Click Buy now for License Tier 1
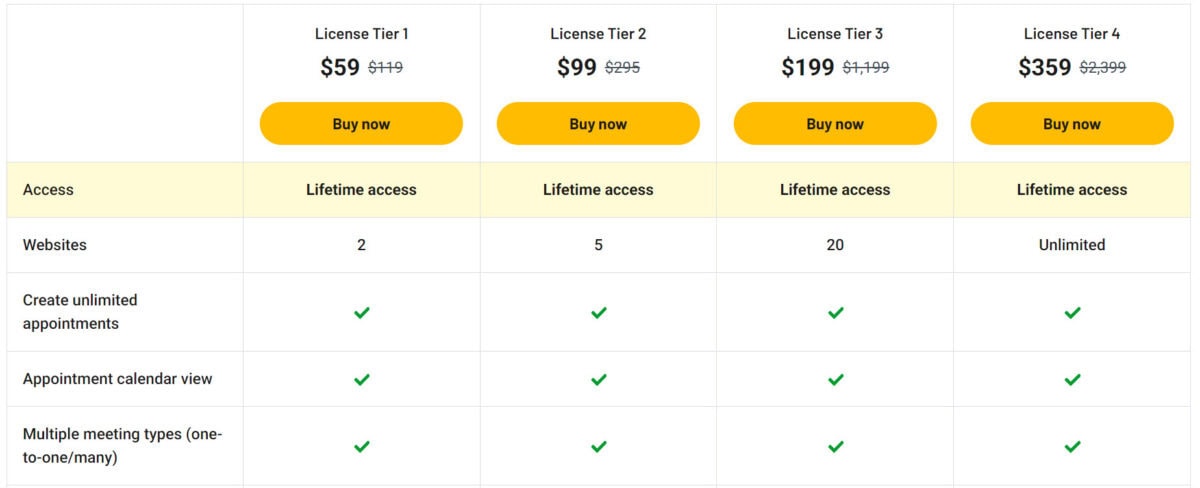The image size is (1200, 488). 361,124
